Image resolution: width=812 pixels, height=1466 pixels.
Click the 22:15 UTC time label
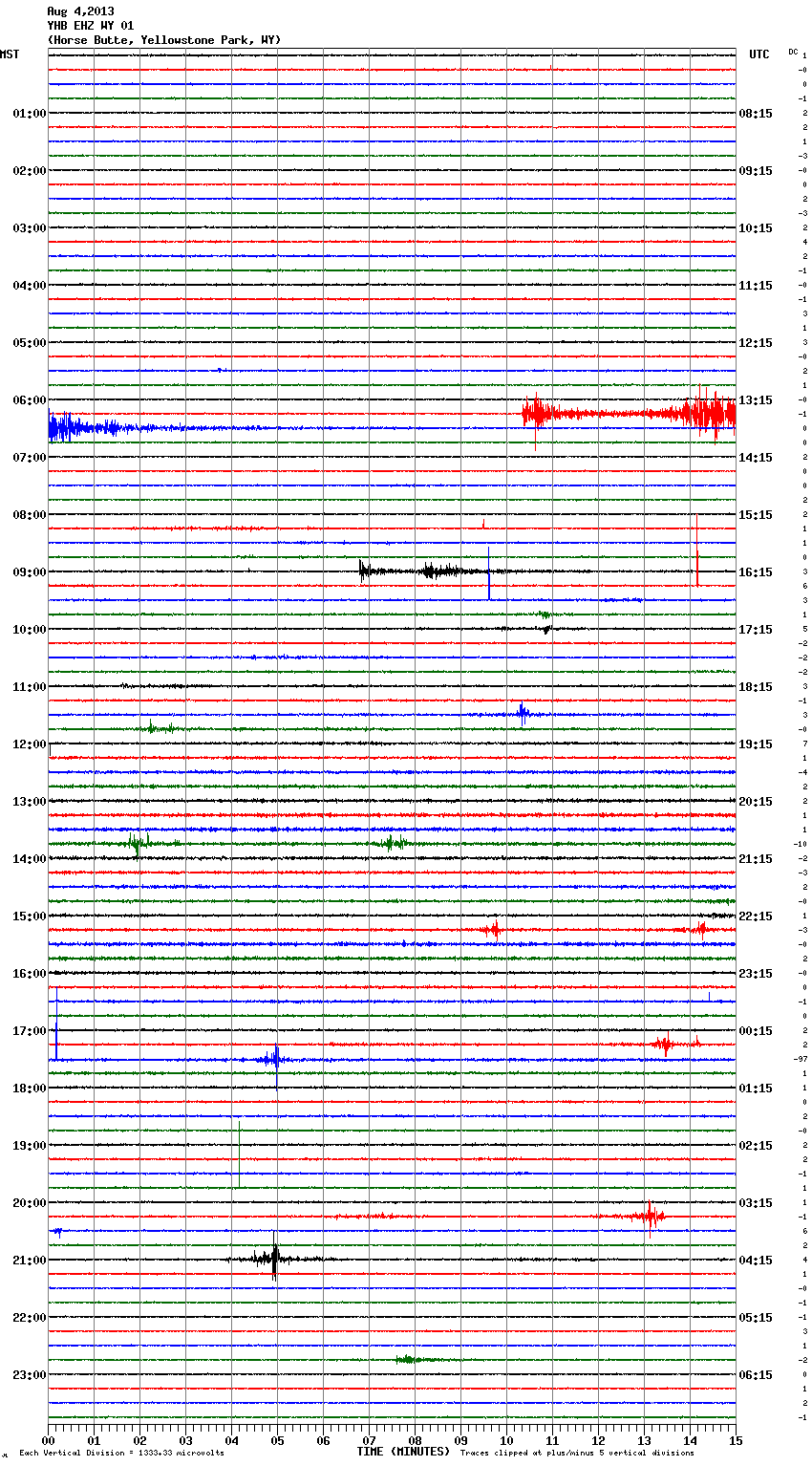click(756, 916)
